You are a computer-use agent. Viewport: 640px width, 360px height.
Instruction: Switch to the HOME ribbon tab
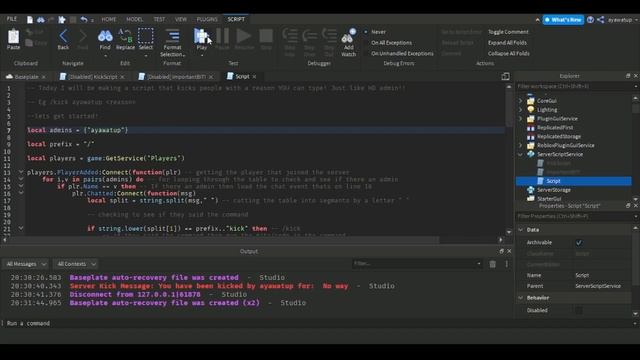pos(109,19)
